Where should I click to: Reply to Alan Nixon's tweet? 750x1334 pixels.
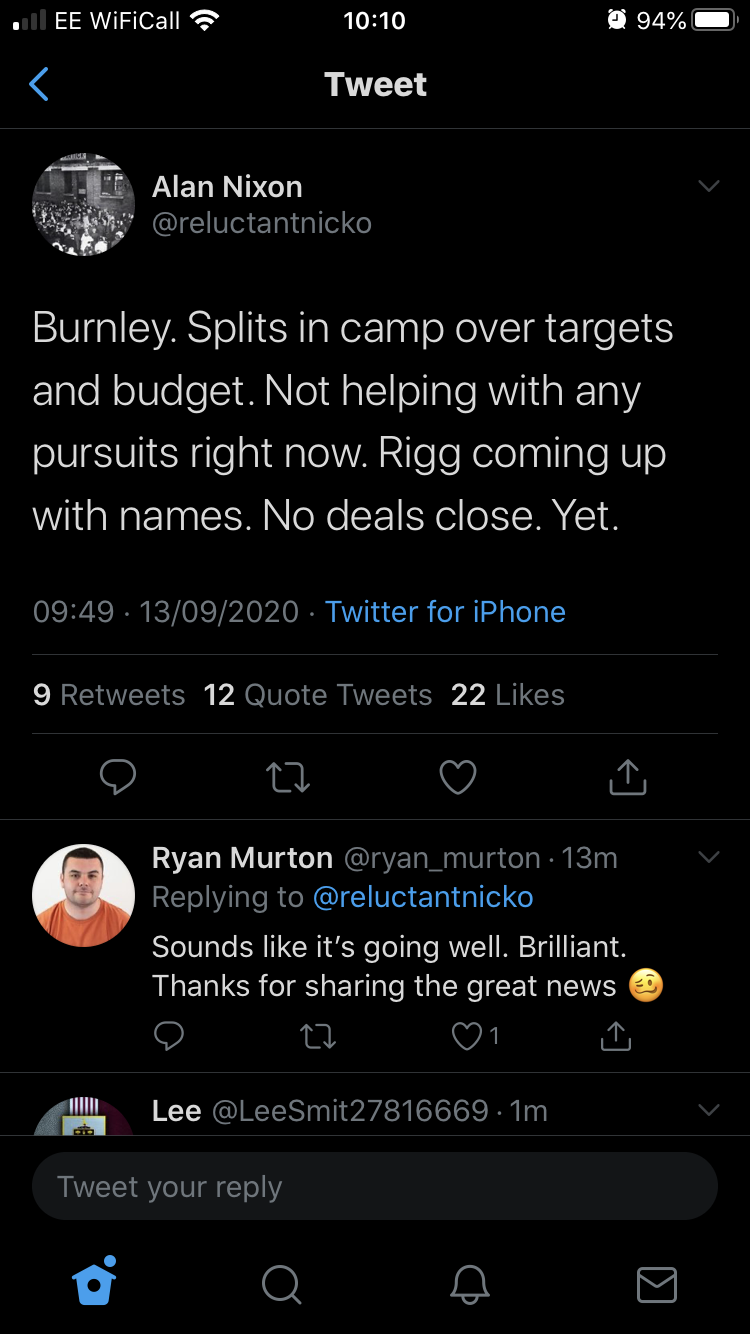pyautogui.click(x=118, y=777)
